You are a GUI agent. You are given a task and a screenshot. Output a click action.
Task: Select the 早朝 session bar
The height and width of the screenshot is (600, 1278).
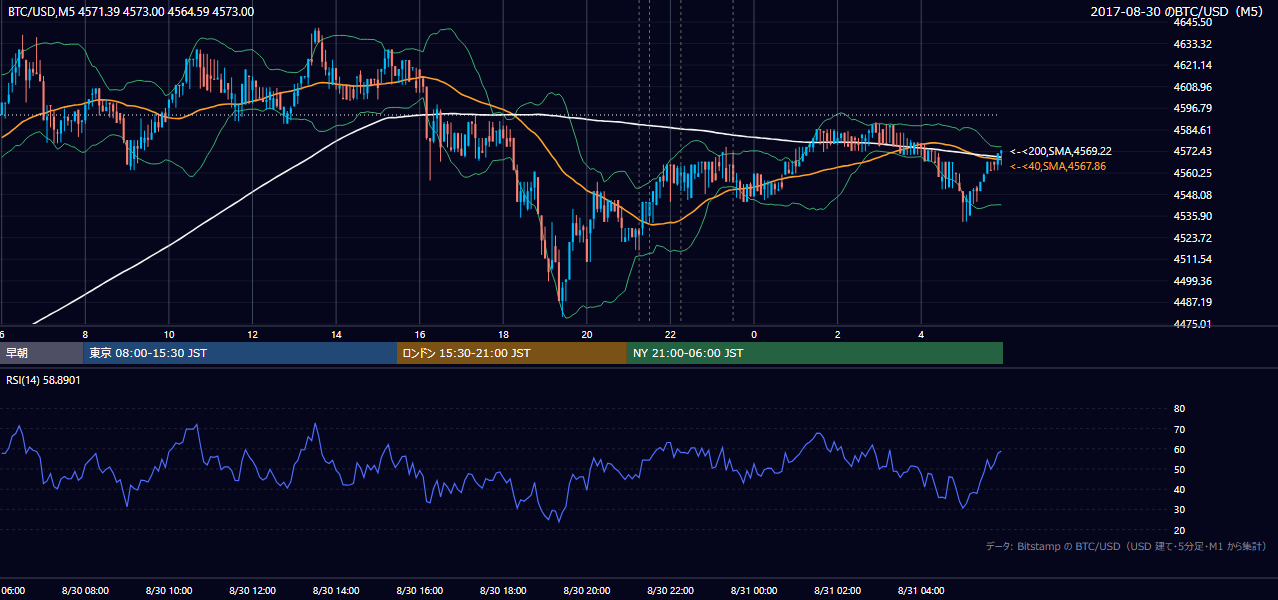pos(41,353)
